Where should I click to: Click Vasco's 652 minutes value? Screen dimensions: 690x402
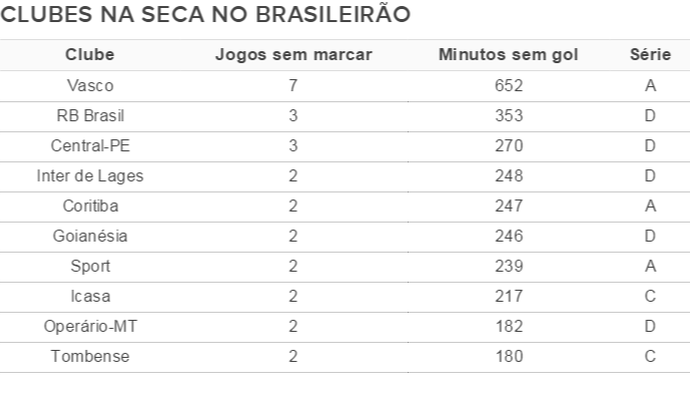click(x=508, y=86)
